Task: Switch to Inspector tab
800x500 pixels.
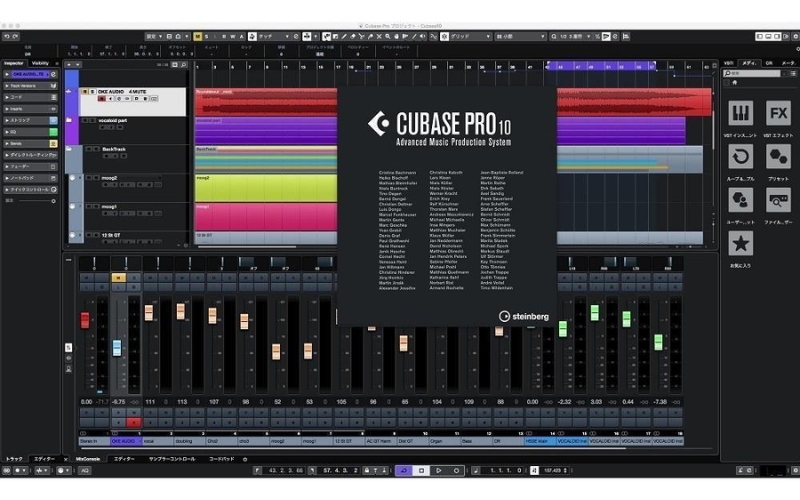Action: pyautogui.click(x=14, y=63)
